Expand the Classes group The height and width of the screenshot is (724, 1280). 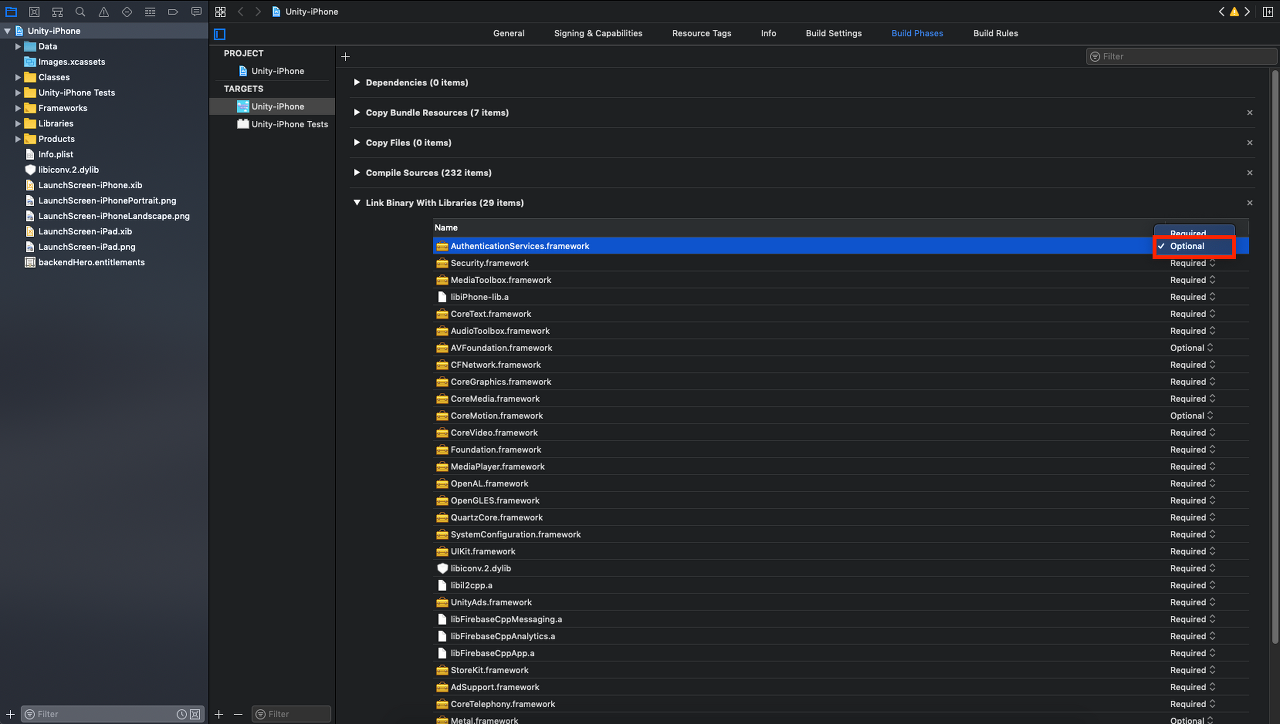click(x=18, y=77)
